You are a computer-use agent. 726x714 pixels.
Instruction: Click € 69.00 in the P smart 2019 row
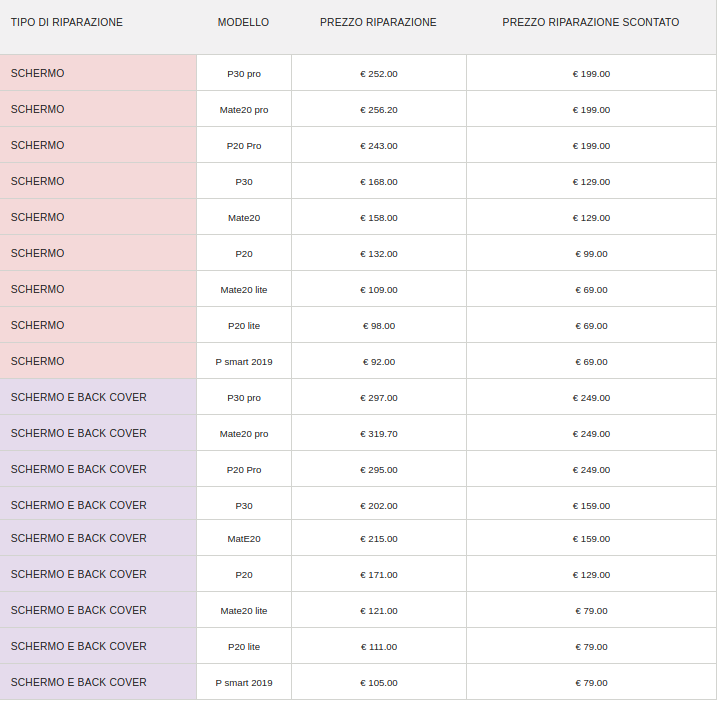coord(591,362)
